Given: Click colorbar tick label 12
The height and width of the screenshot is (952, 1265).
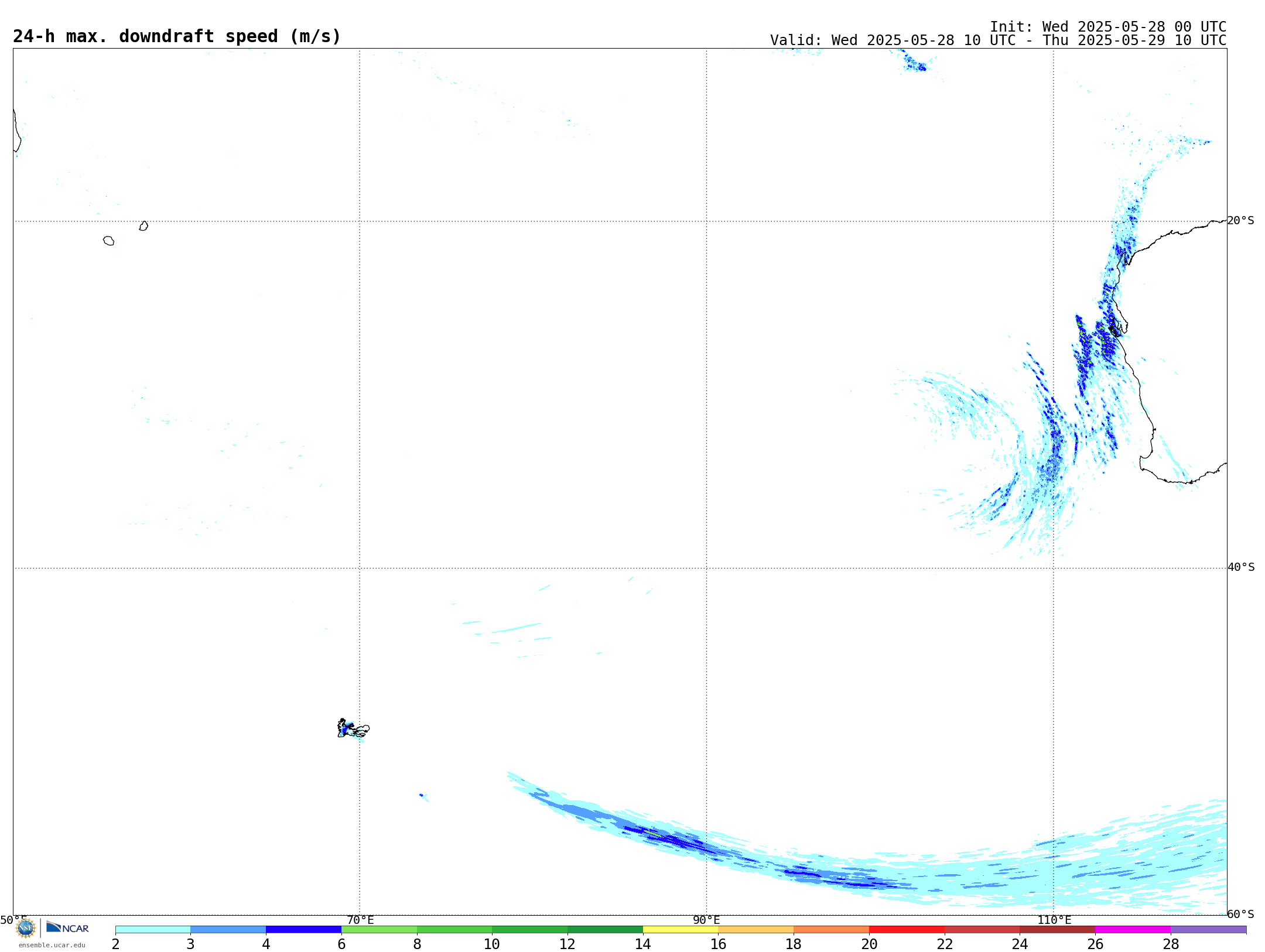Looking at the screenshot, I should pos(567,944).
